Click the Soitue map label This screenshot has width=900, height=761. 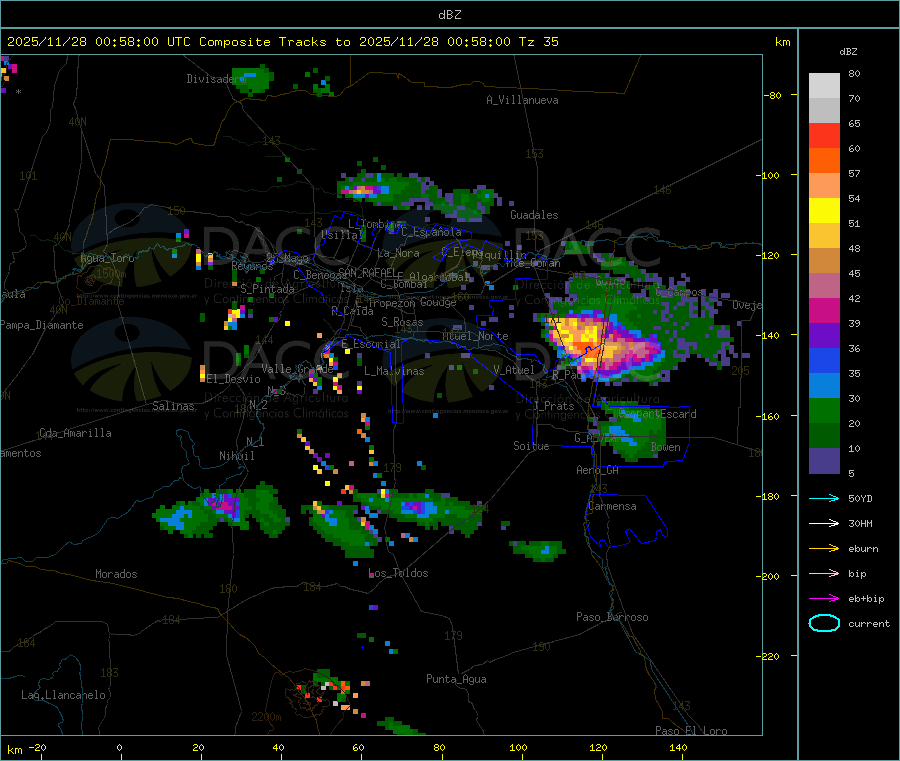pyautogui.click(x=531, y=446)
